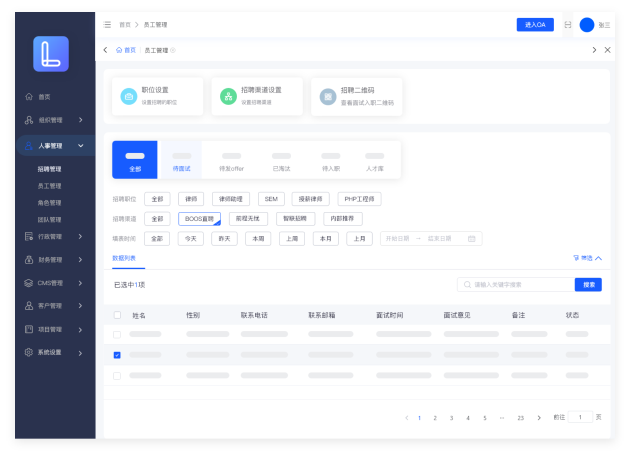Select the BOSS直聘 channel filter
This screenshot has width=630, height=457.
pos(200,219)
